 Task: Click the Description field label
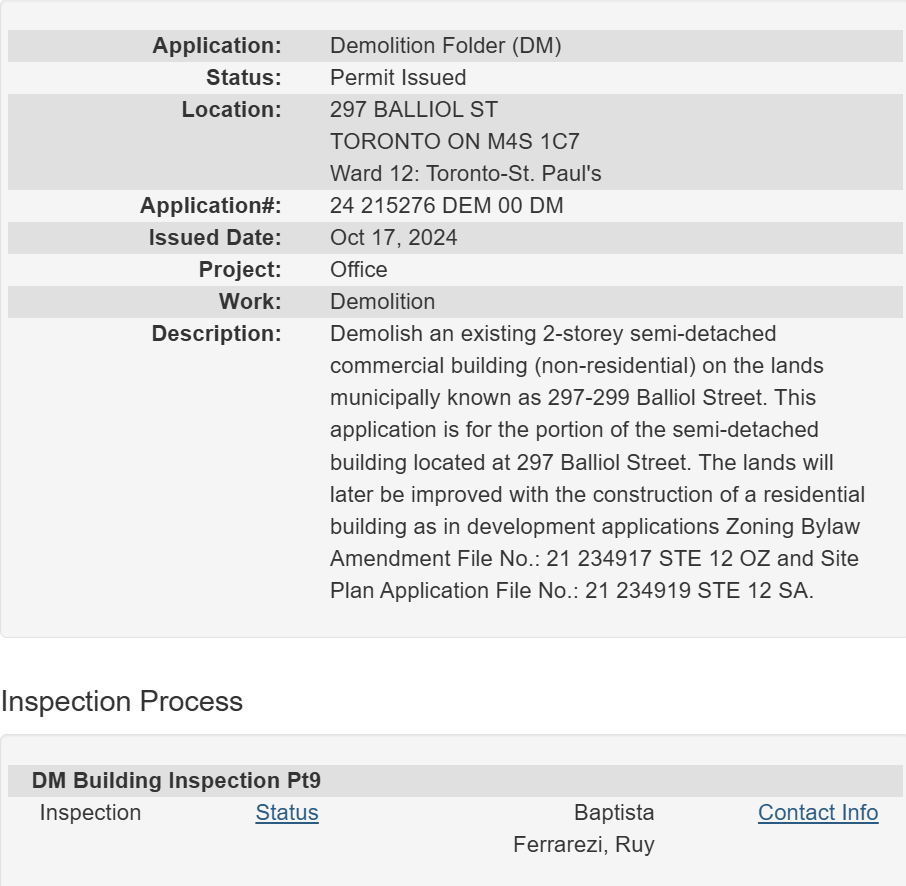pos(216,334)
